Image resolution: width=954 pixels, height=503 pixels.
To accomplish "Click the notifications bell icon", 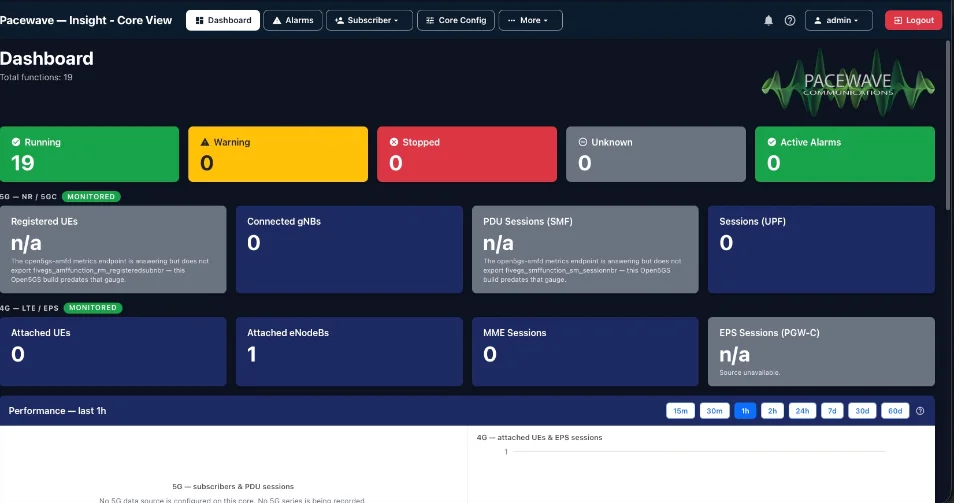I will 768,20.
